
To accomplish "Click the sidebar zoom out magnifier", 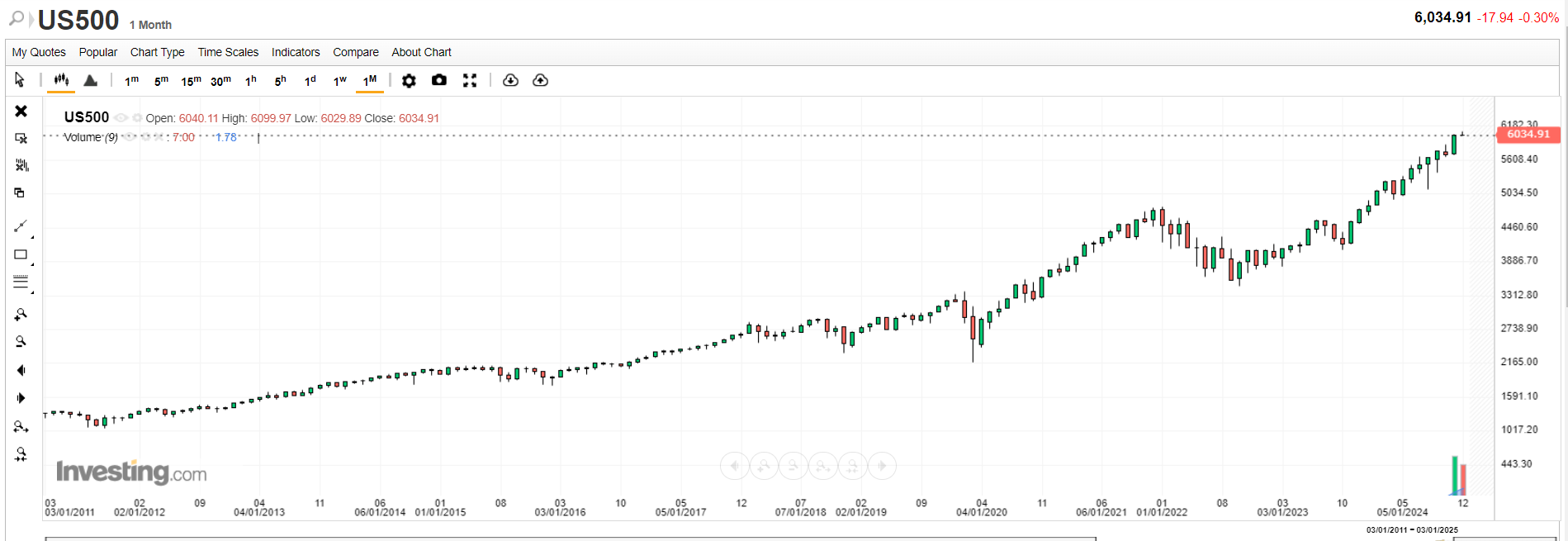I will [x=21, y=341].
